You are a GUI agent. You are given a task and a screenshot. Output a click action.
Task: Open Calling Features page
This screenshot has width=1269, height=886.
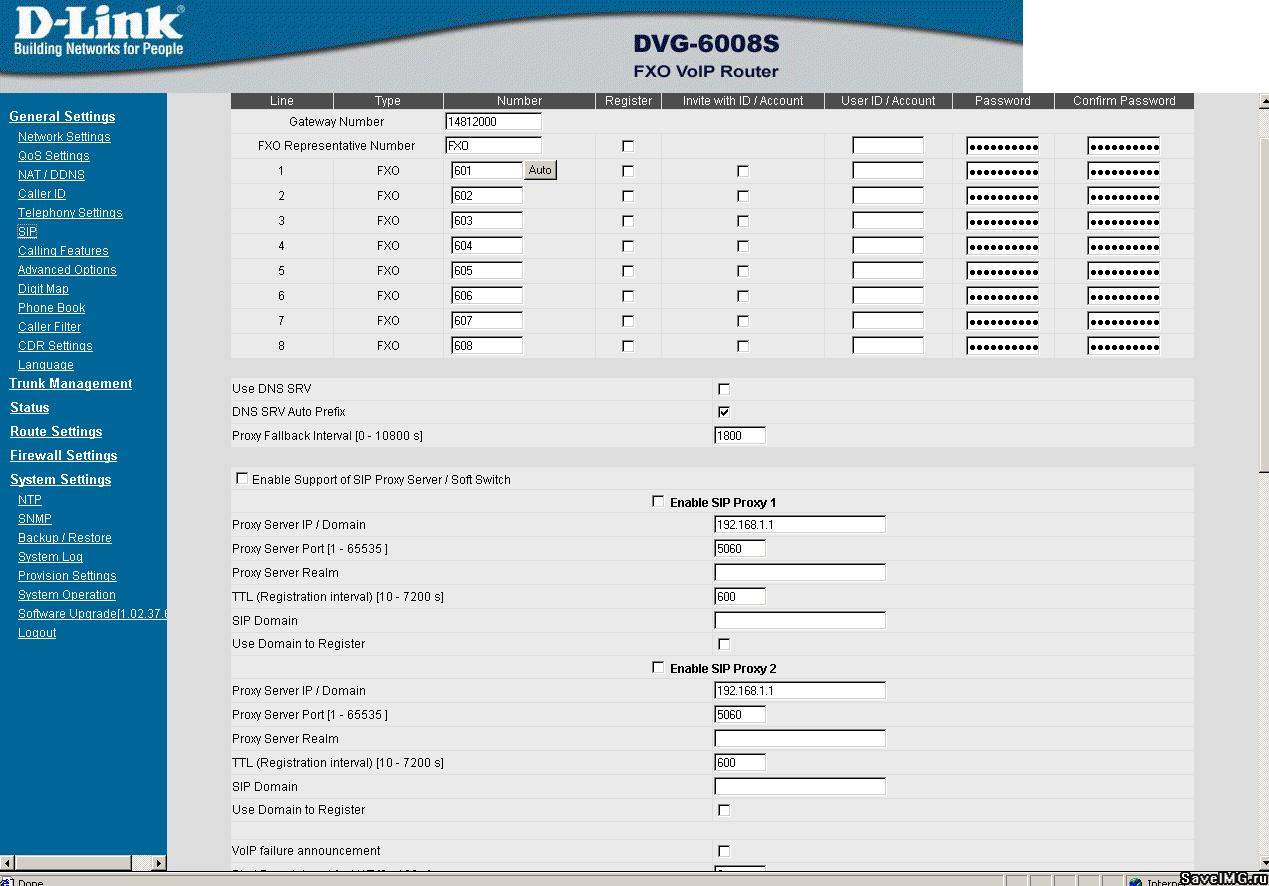[63, 251]
